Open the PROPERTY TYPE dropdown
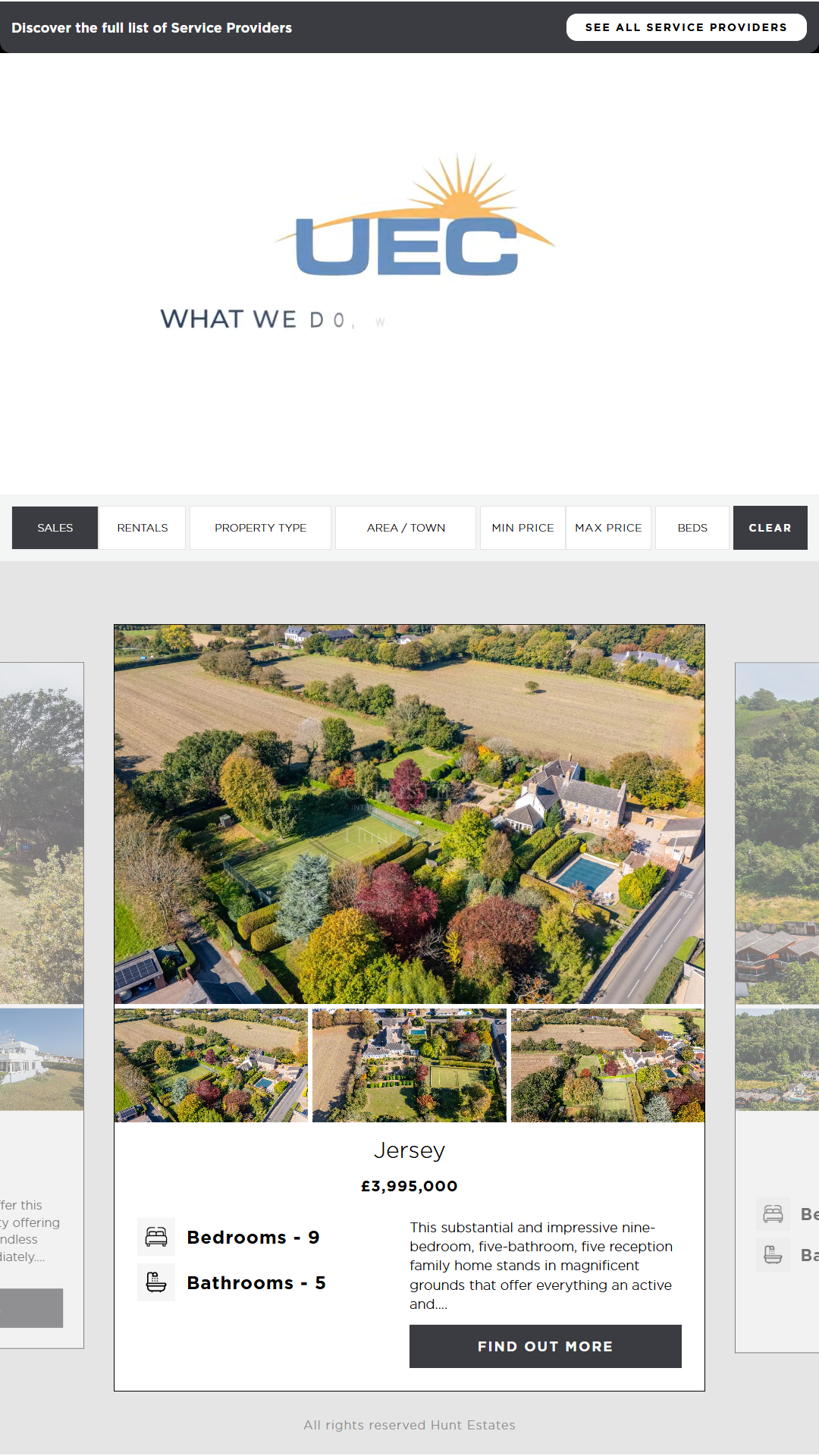 (260, 528)
